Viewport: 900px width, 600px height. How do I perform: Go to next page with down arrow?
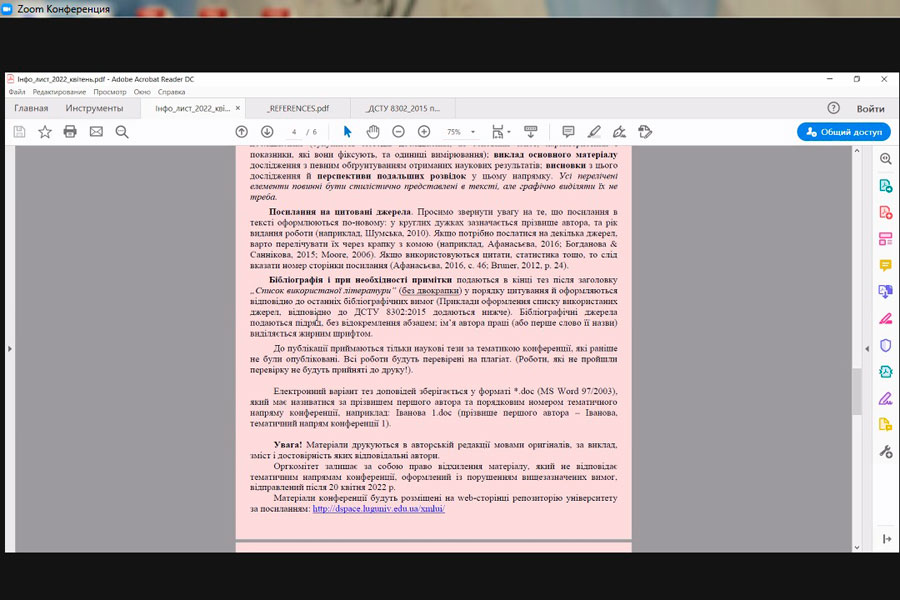click(x=267, y=131)
